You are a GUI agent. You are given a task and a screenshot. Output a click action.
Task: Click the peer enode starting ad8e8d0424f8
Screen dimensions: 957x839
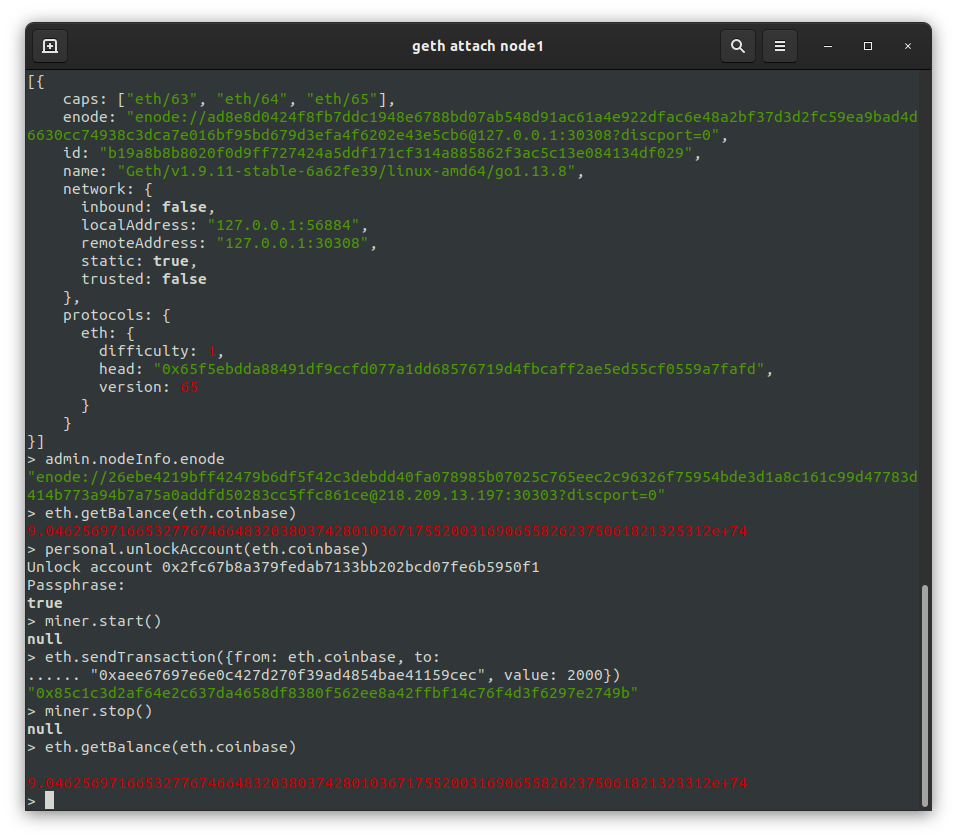[x=472, y=126]
